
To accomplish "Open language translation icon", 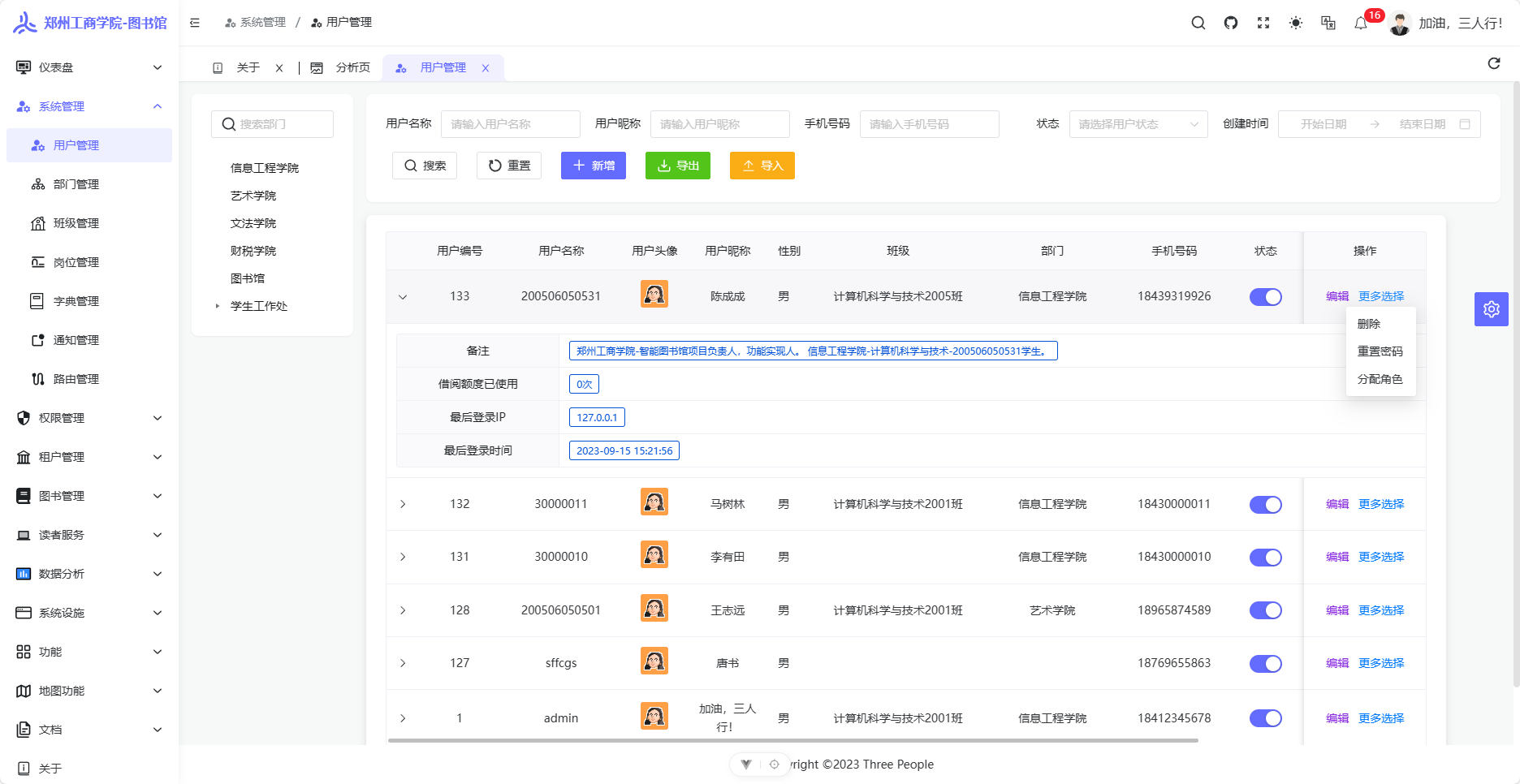I will (1328, 23).
